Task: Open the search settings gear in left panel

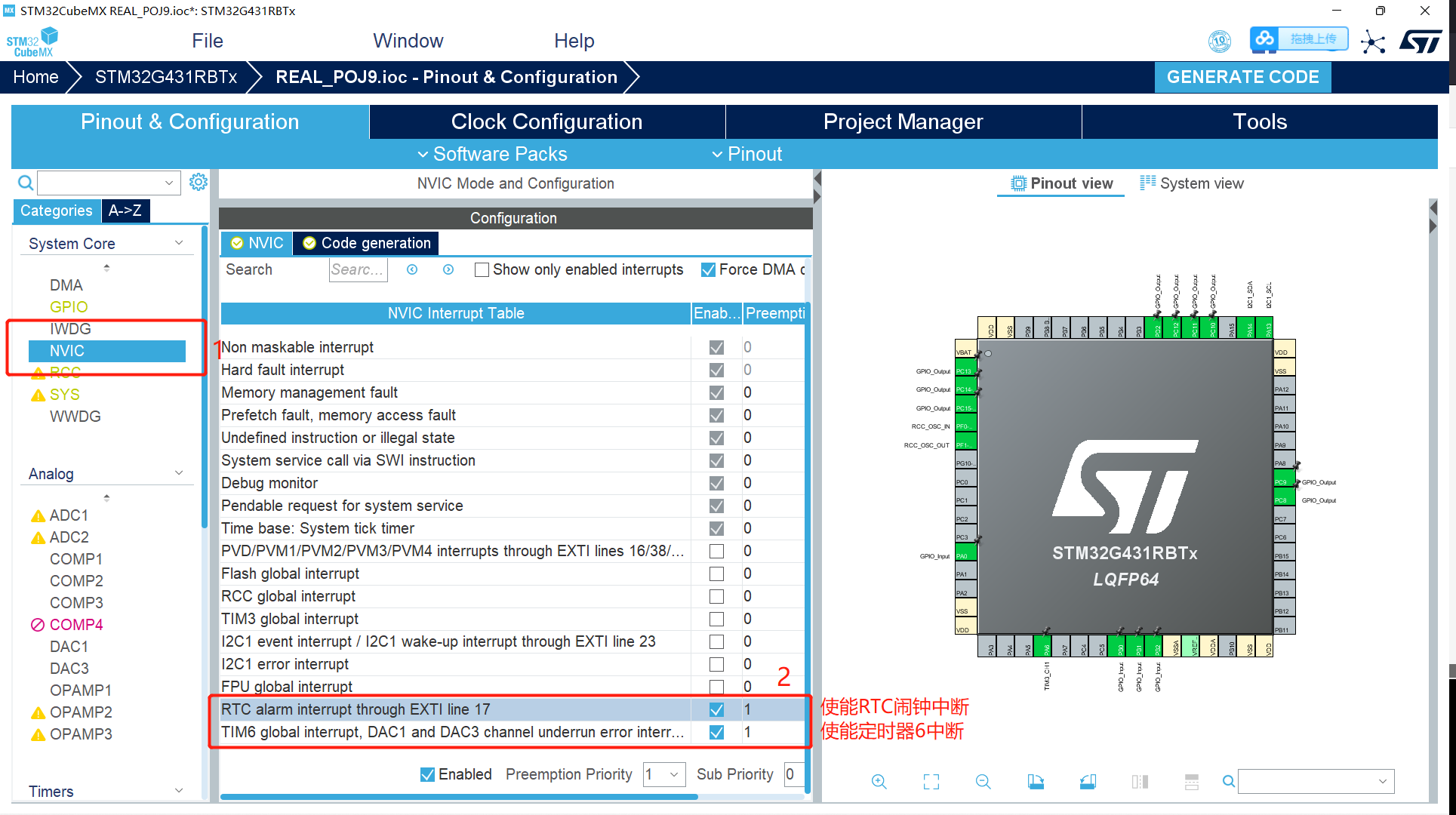Action: (x=198, y=181)
